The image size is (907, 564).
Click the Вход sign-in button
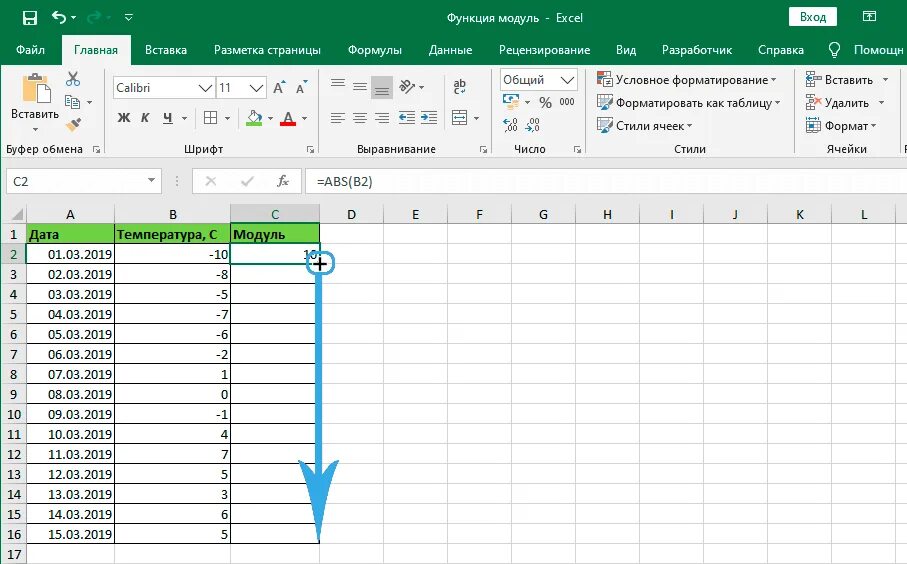tap(813, 17)
